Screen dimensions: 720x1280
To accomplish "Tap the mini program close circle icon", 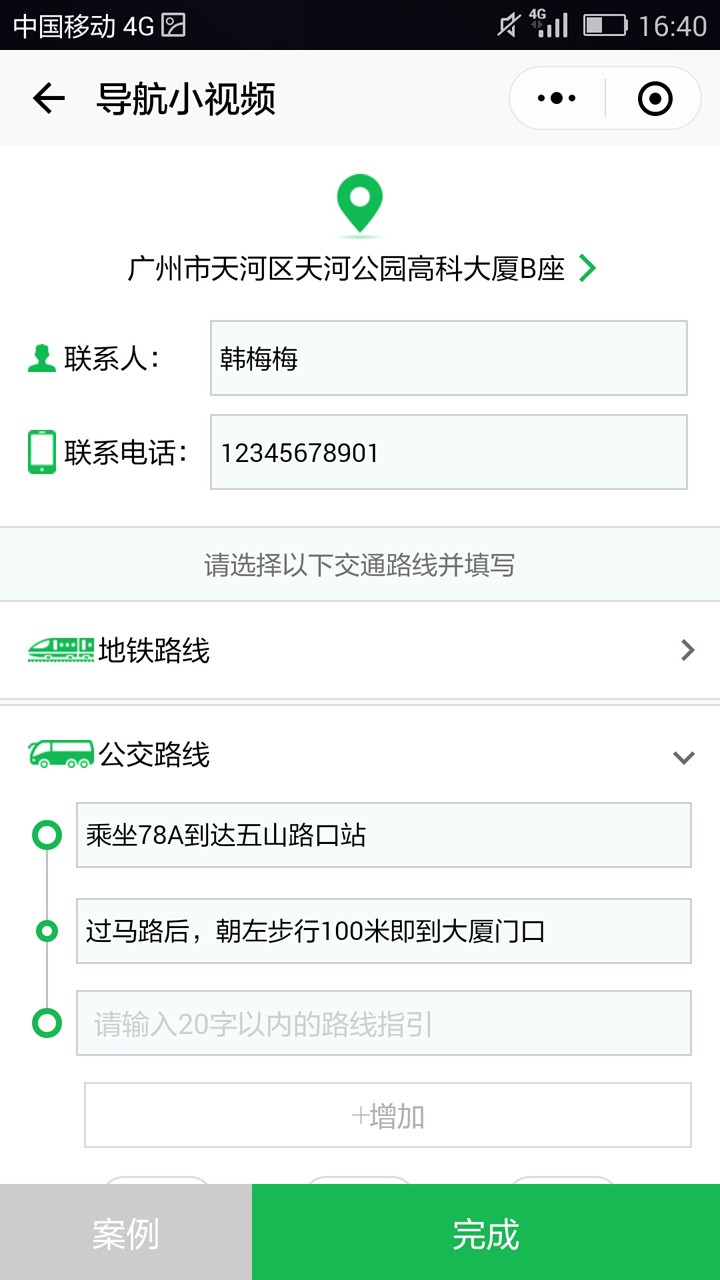I will pyautogui.click(x=655, y=98).
